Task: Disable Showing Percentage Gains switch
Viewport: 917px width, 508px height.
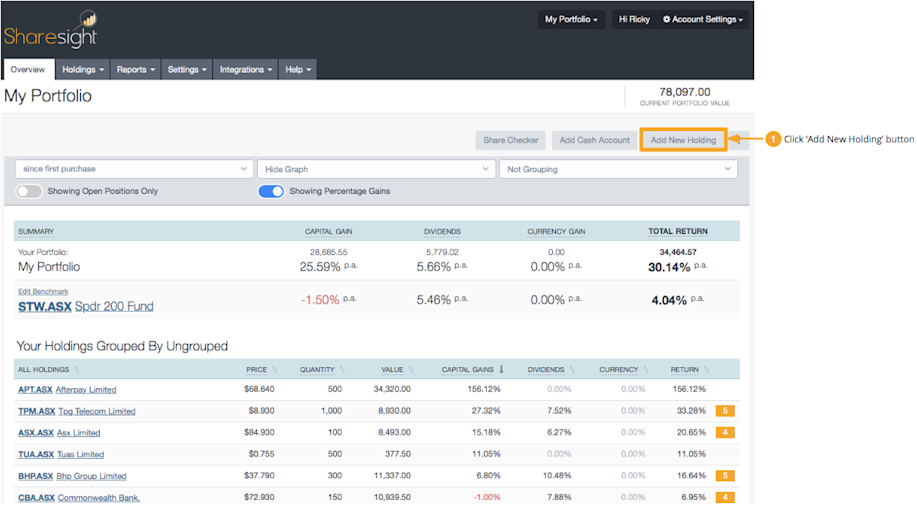Action: (271, 191)
